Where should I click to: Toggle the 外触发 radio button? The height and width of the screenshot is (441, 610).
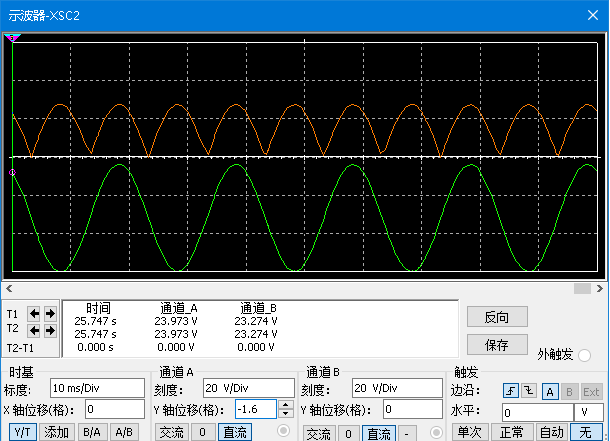click(584, 355)
